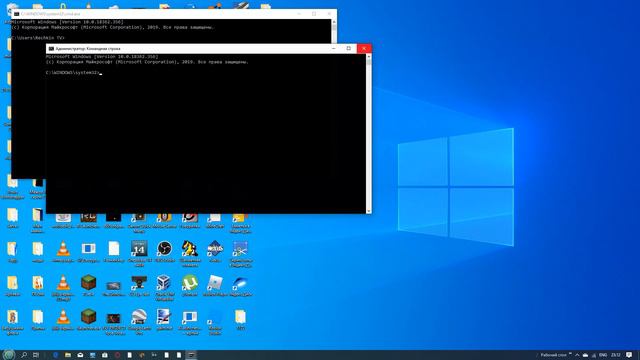The image size is (640, 360).
Task: Open the clock showing 23:12
Action: (616, 355)
